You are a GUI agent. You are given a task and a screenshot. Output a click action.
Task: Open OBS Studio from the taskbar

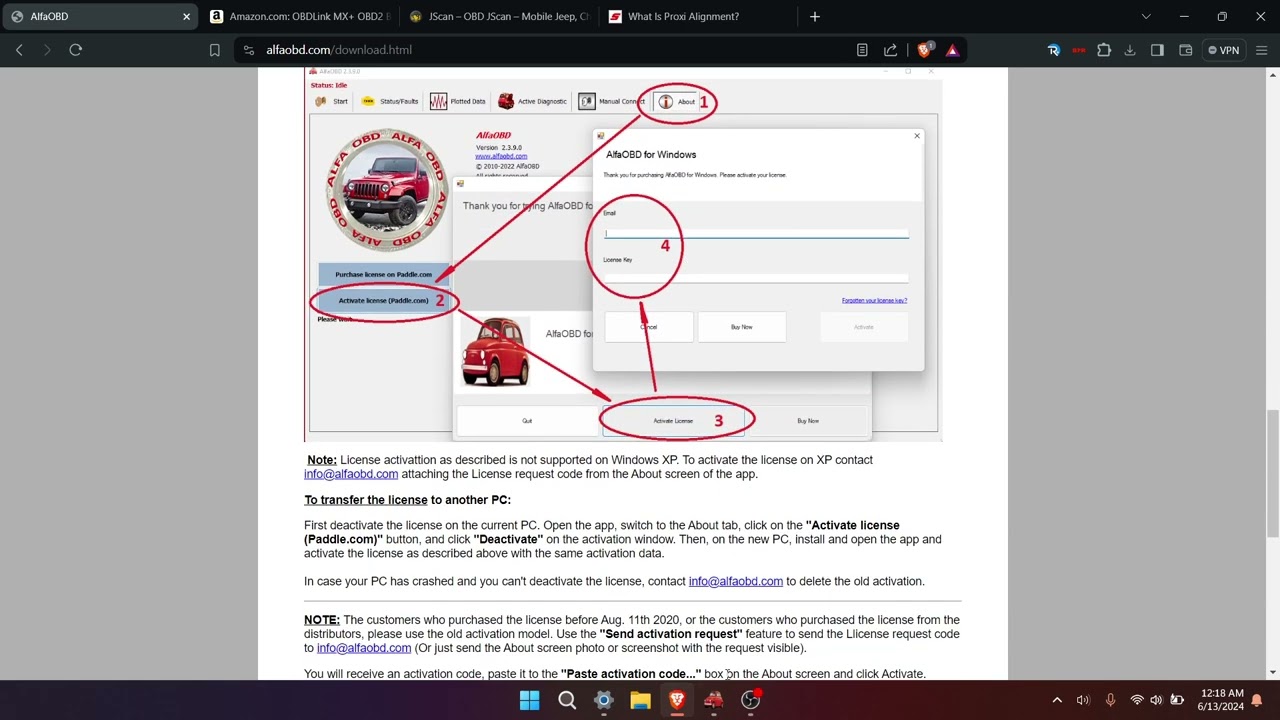coord(750,700)
